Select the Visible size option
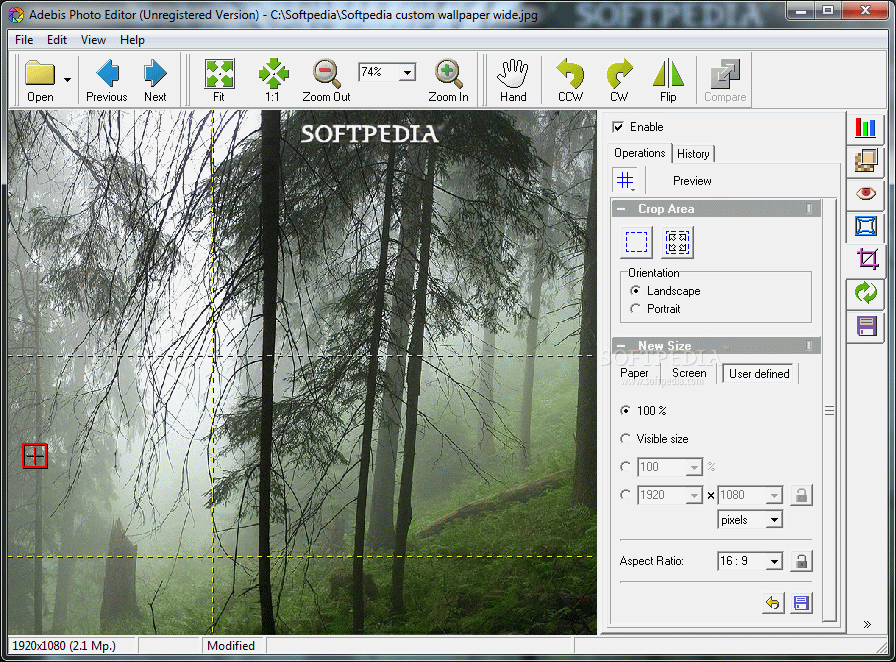896x662 pixels. click(626, 438)
